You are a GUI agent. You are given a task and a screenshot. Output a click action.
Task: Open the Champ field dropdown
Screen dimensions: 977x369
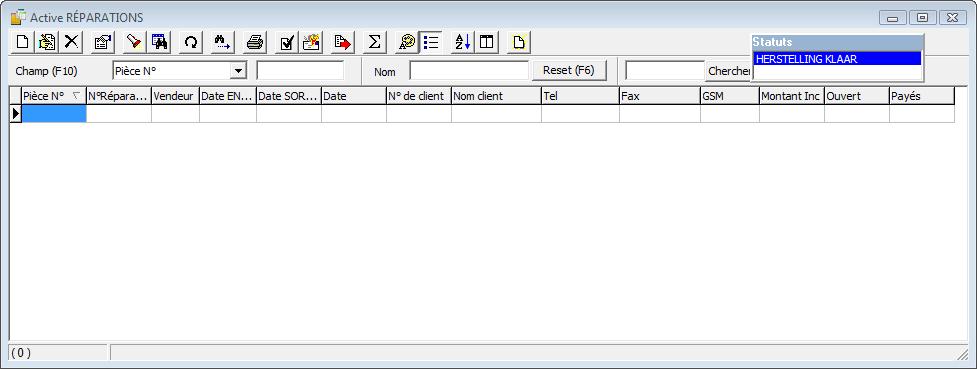[238, 71]
